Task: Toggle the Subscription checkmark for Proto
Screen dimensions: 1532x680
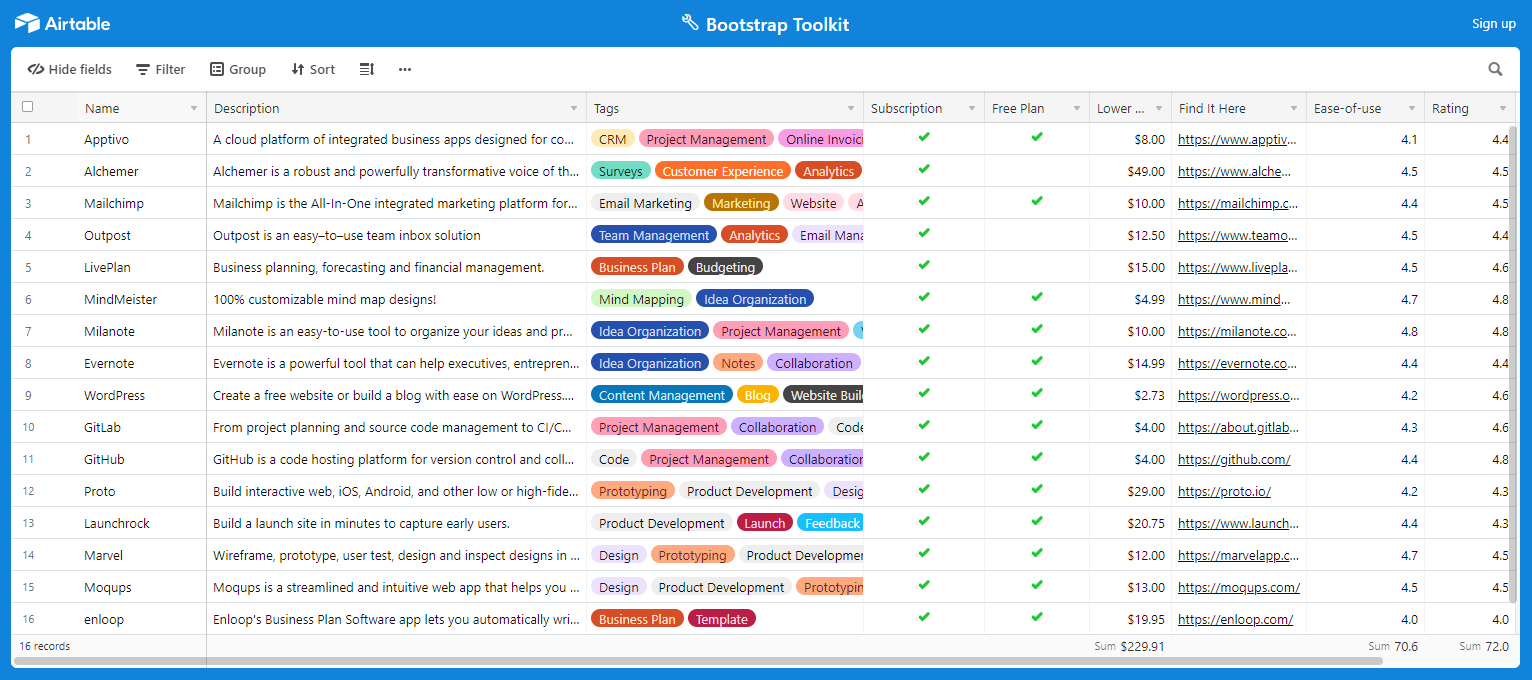Action: click(x=924, y=490)
